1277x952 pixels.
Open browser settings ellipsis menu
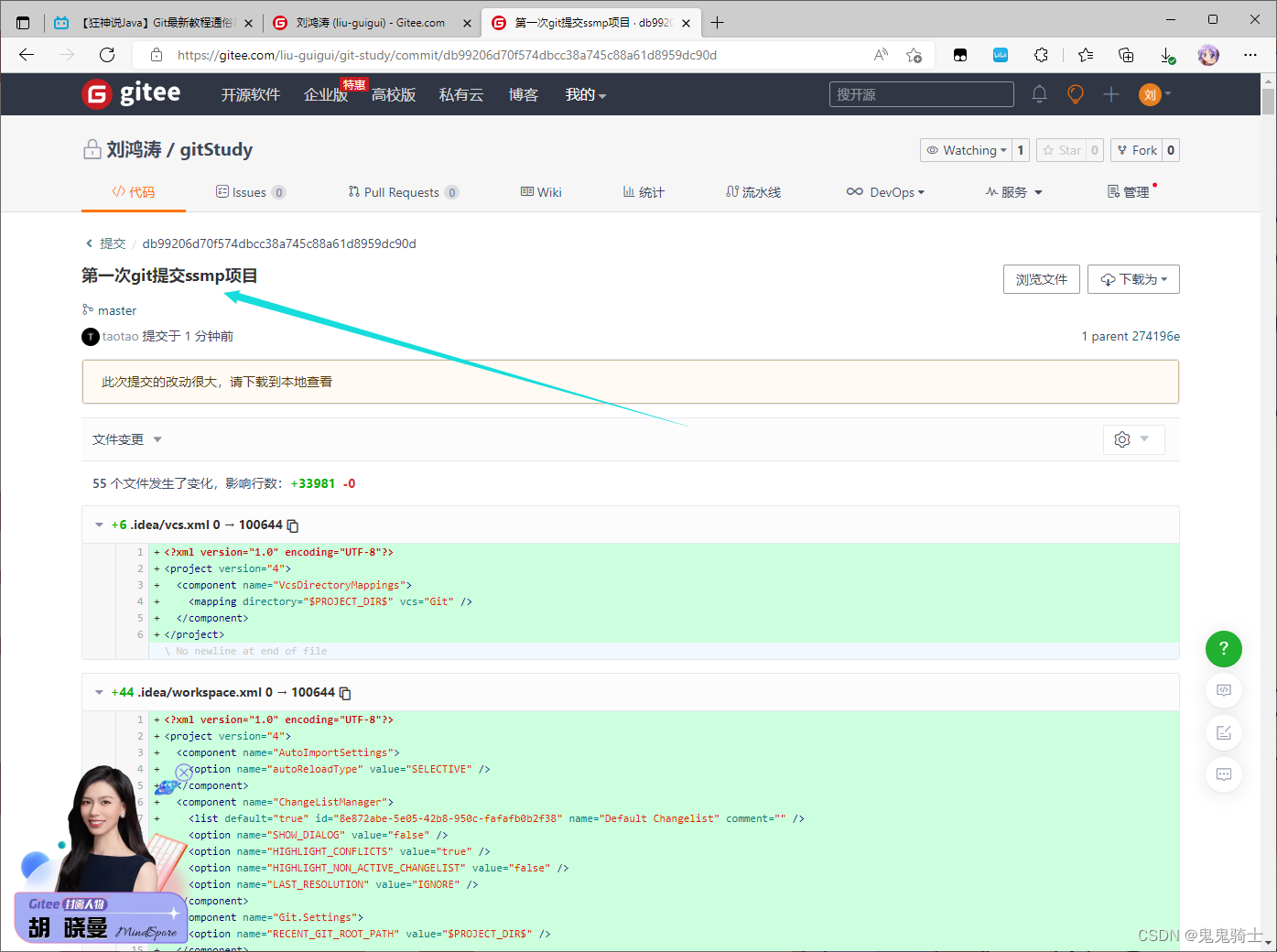pyautogui.click(x=1250, y=55)
